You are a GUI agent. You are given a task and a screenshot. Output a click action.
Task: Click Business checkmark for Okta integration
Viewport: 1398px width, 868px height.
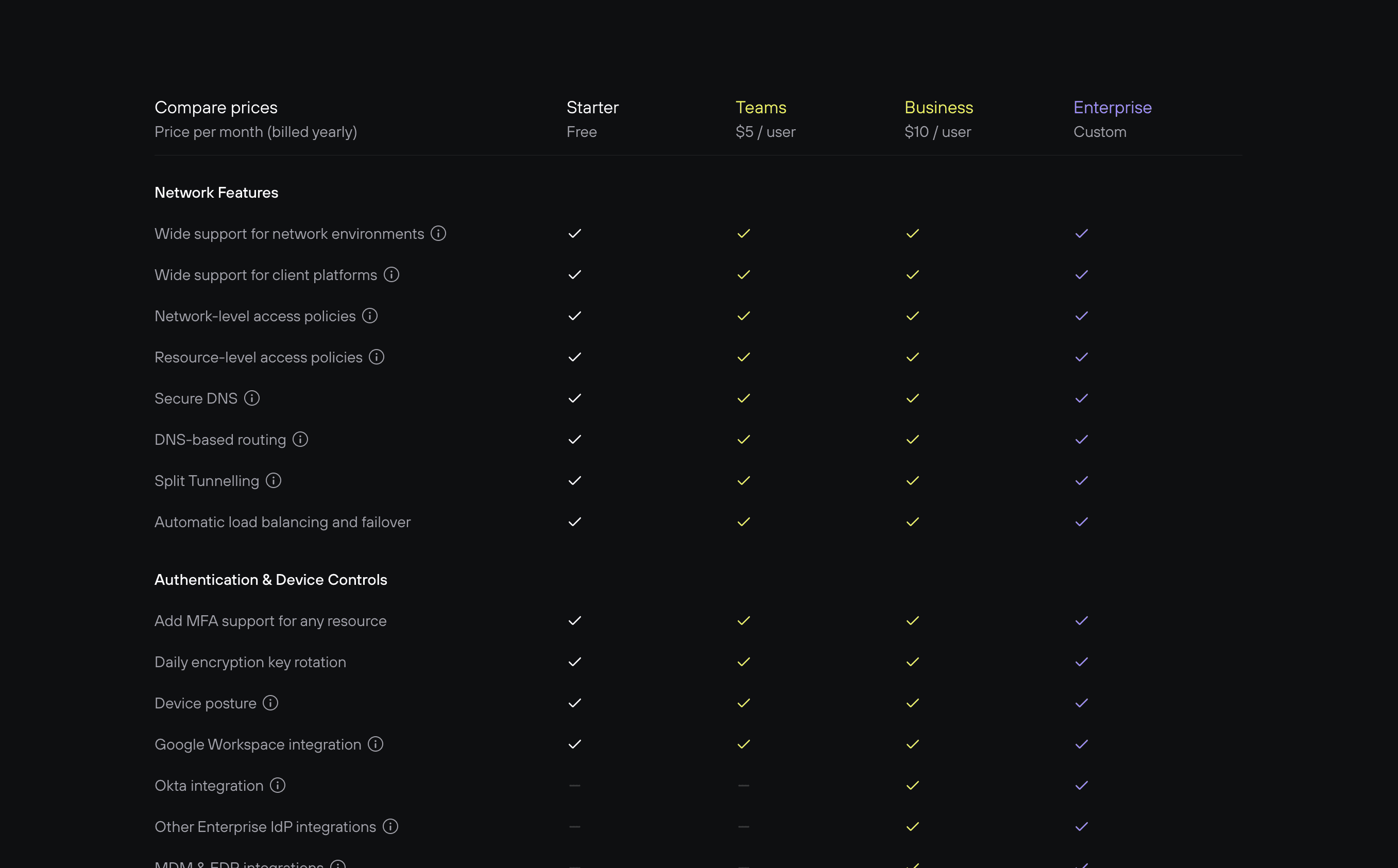[913, 785]
